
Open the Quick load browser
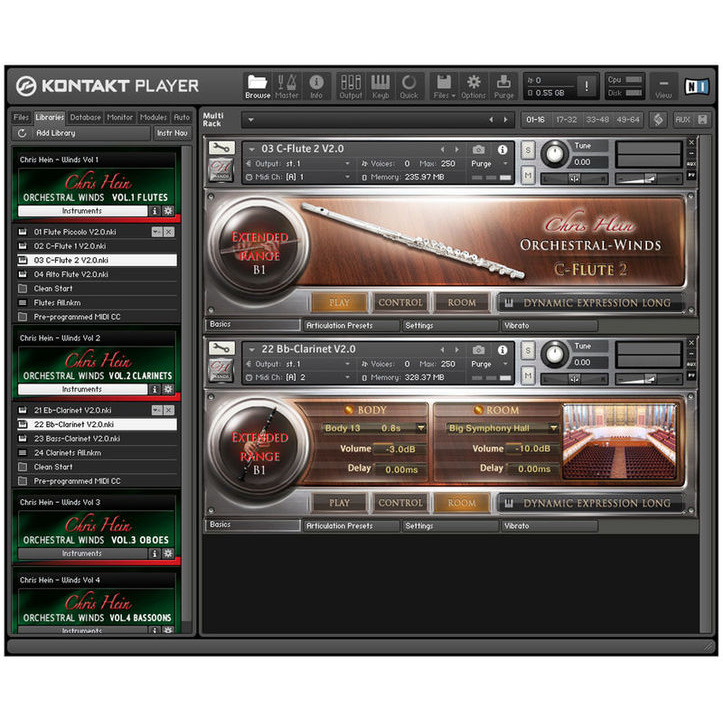409,86
